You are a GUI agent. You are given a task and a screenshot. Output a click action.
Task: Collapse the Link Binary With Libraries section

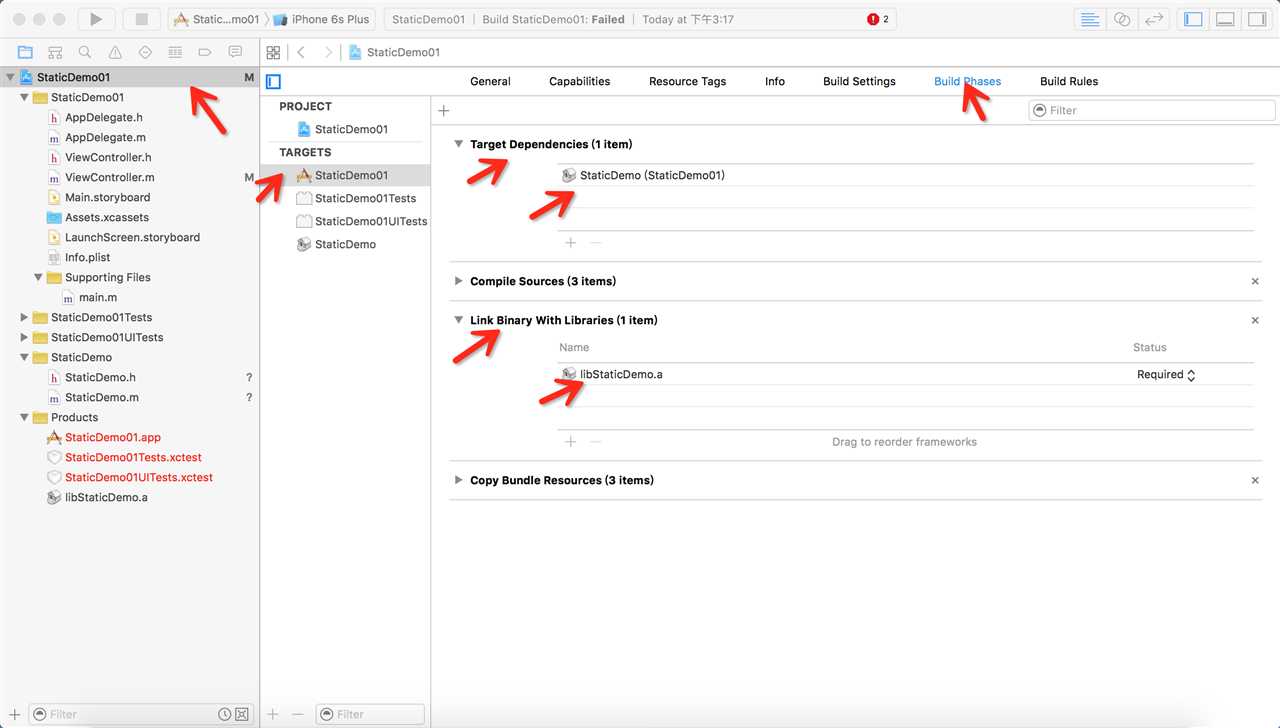[459, 320]
